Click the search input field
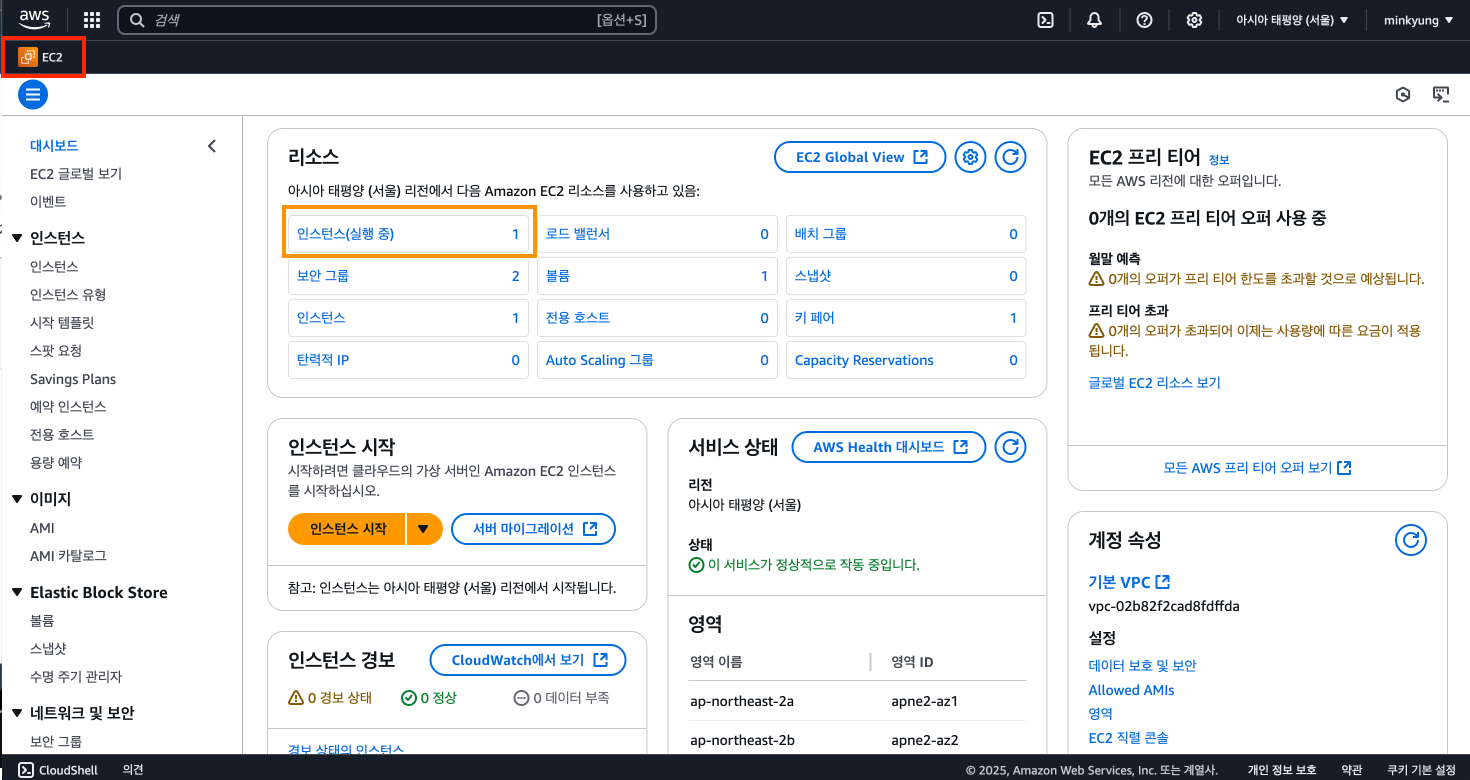The height and width of the screenshot is (780, 1470). pos(387,20)
